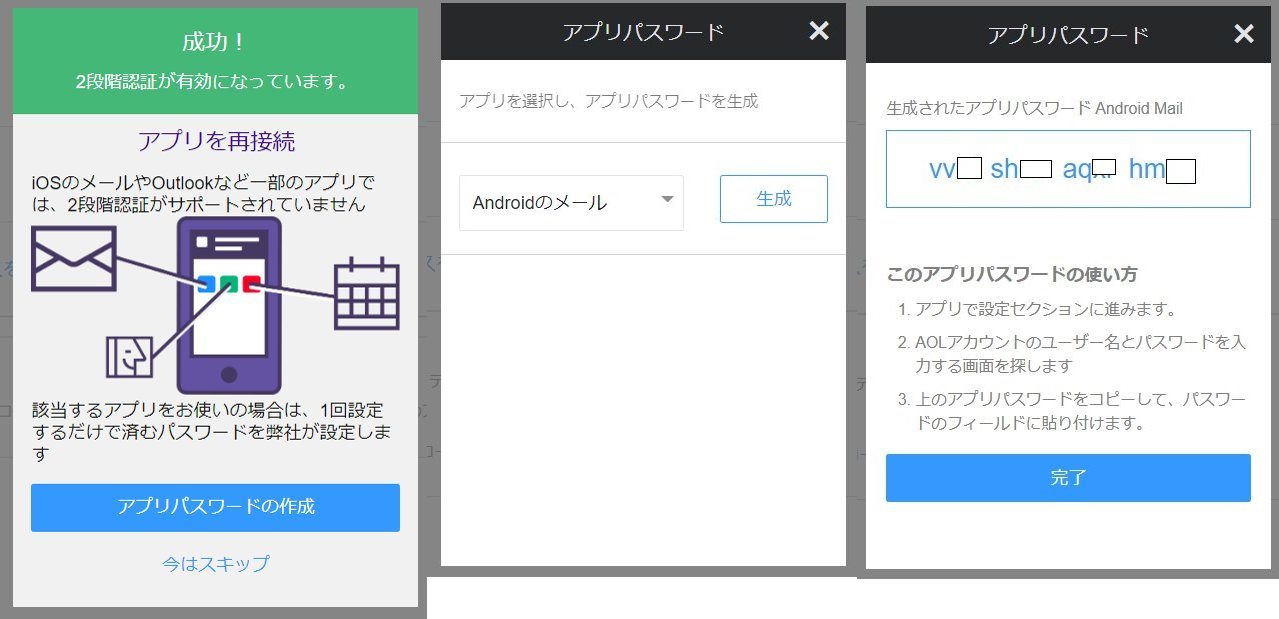Click the green 成功！ banner

pyautogui.click(x=215, y=60)
